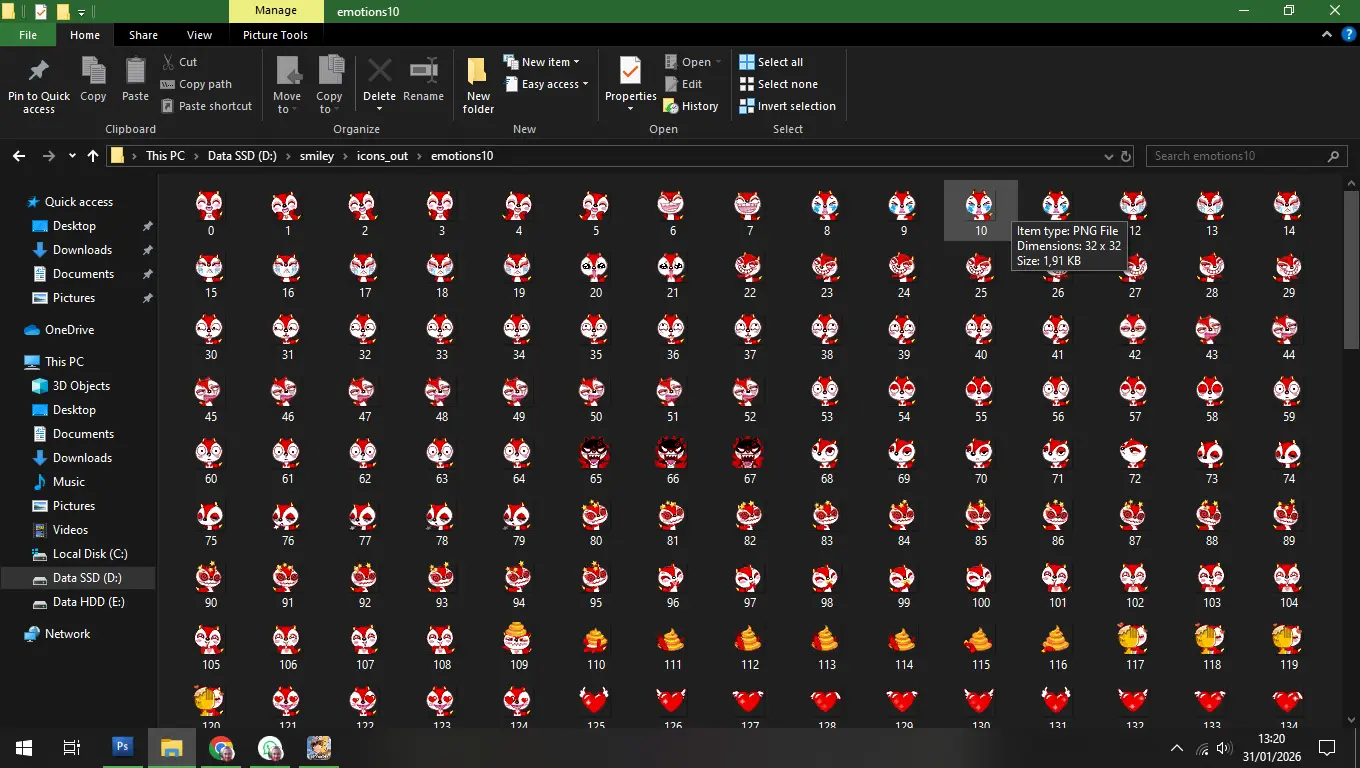Viewport: 1360px width, 768px height.
Task: Go back with the left arrow
Action: 19,156
